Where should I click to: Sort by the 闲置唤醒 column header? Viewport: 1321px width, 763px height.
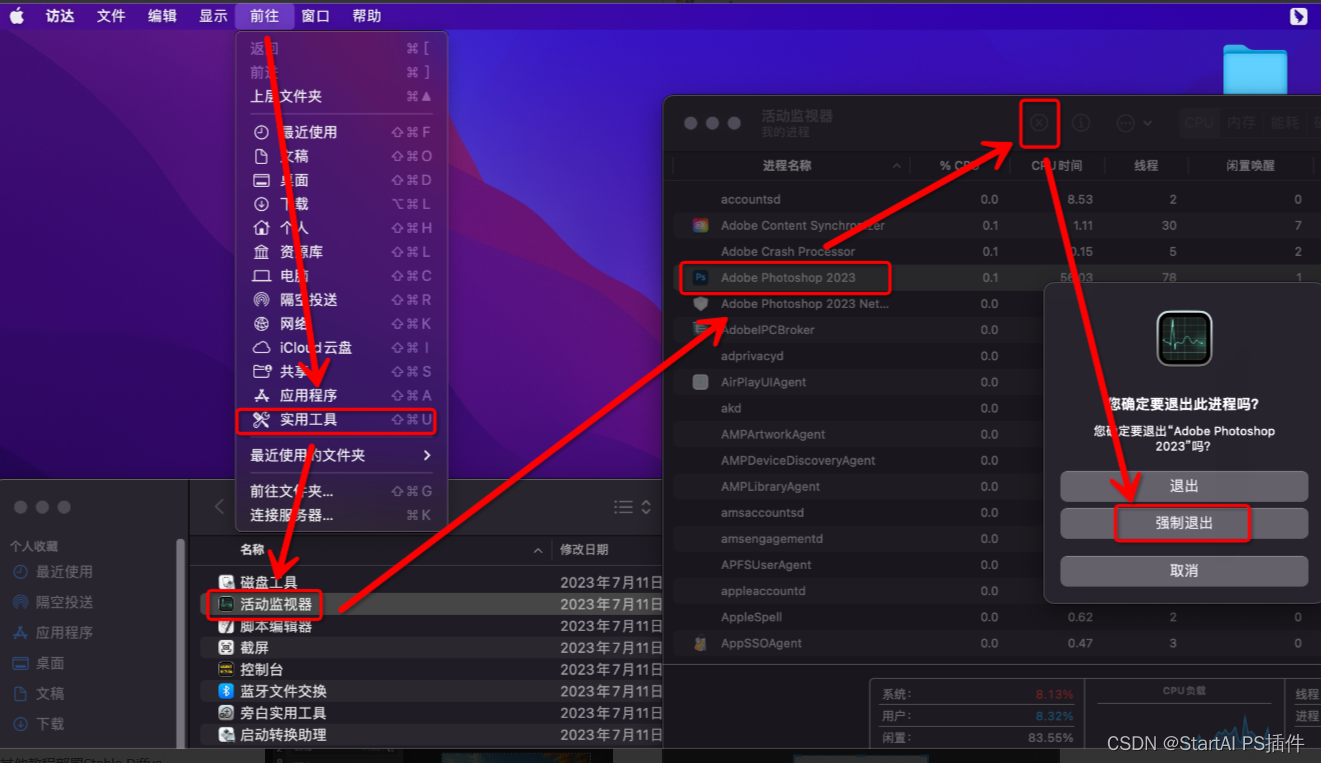[1251, 166]
